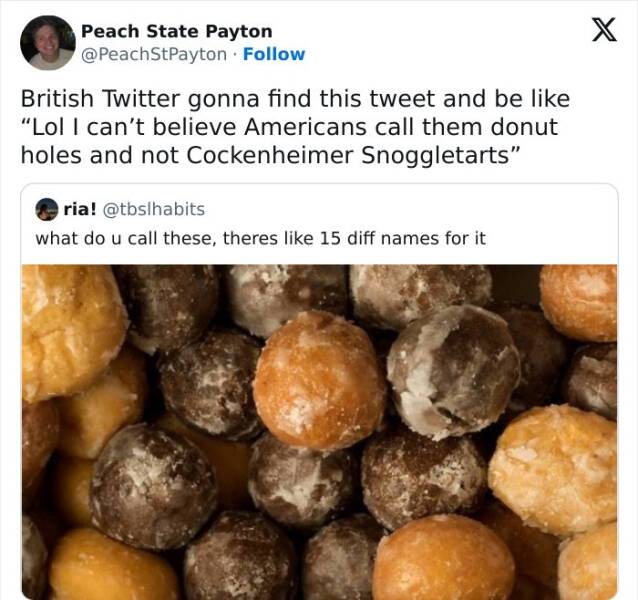Open the Peach State Payton display name

[176, 32]
